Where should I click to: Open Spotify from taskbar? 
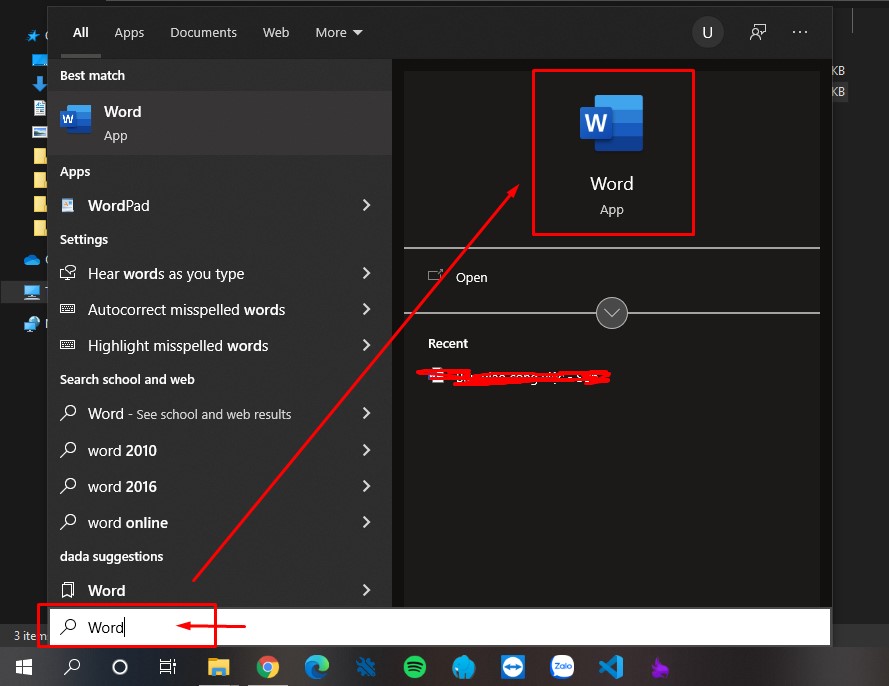point(415,667)
